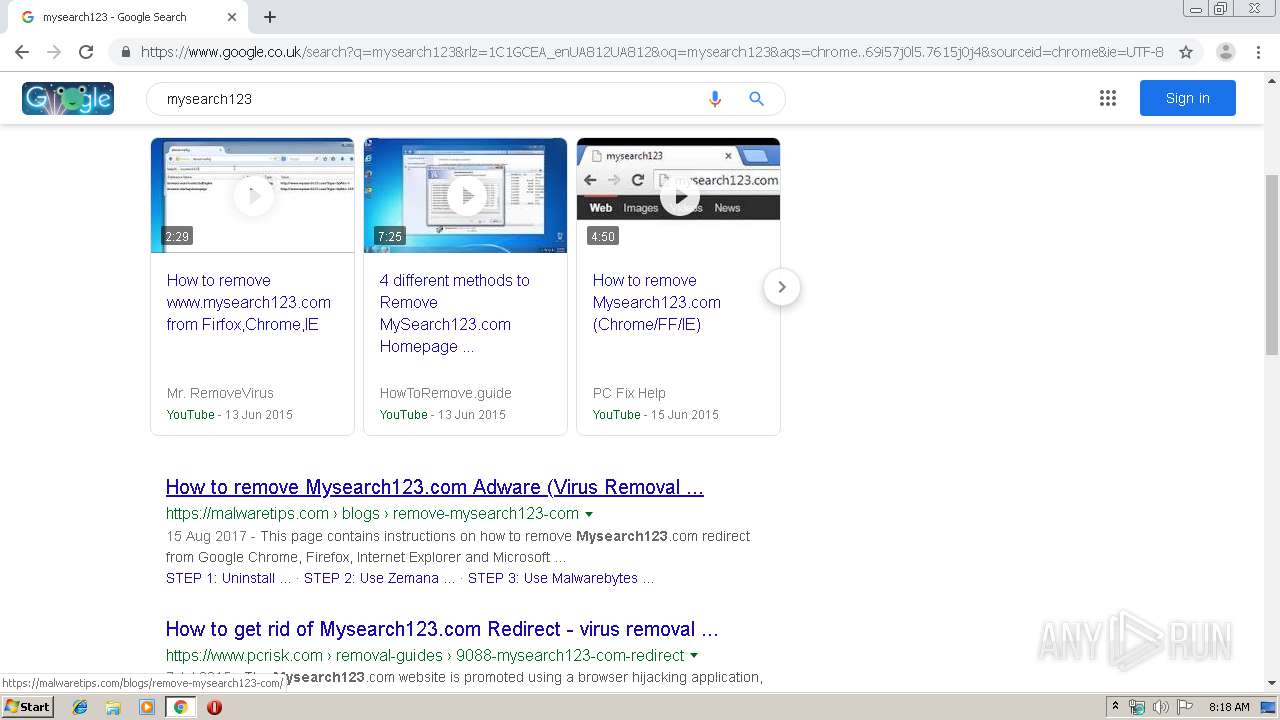This screenshot has width=1280, height=720.
Task: Click the Sign in button
Action: (1187, 98)
